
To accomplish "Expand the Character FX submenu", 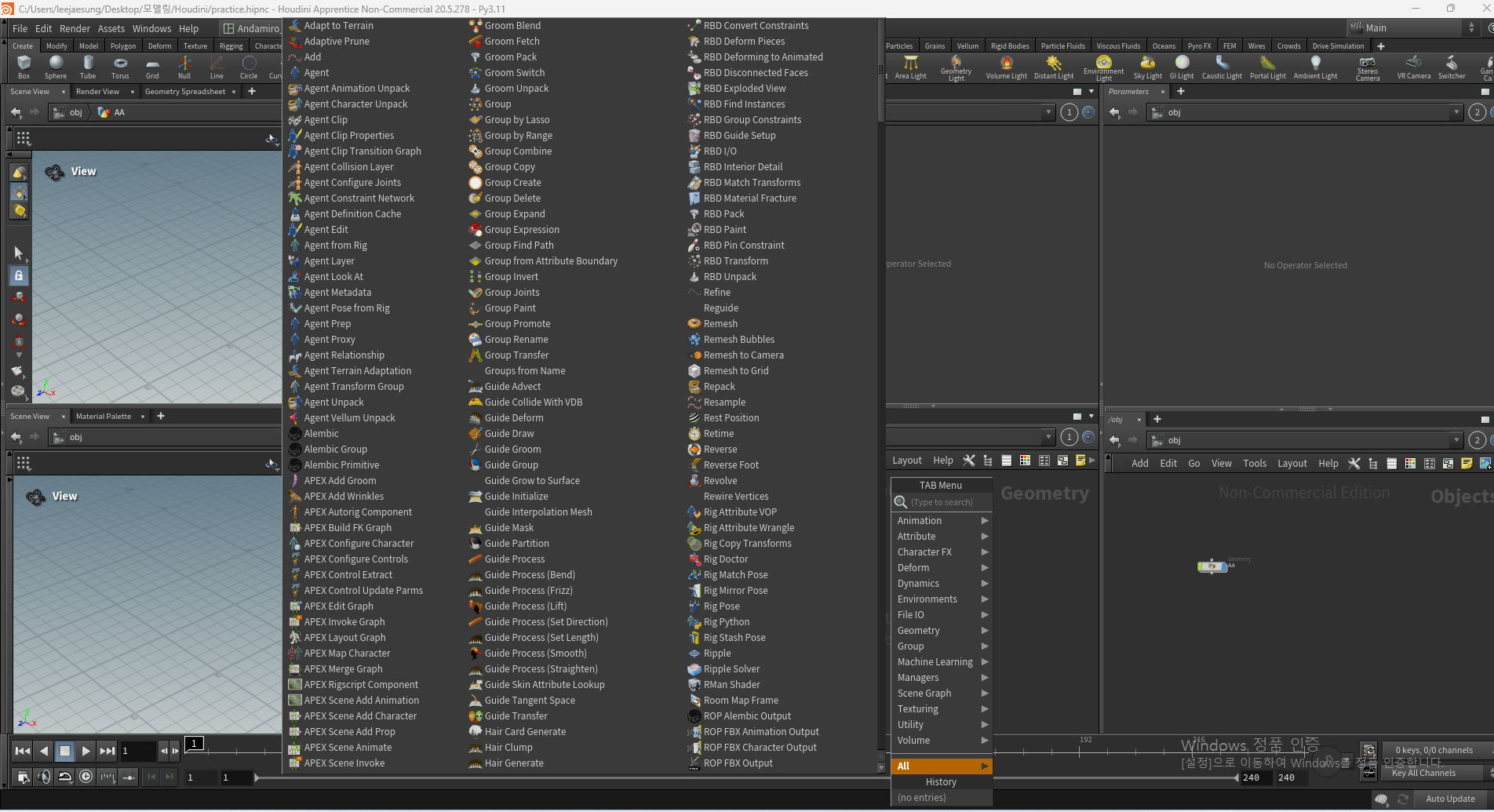I will pyautogui.click(x=942, y=552).
